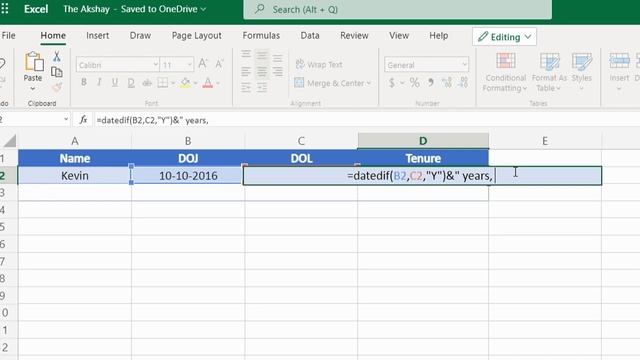Switch to the Draw tab

point(140,36)
